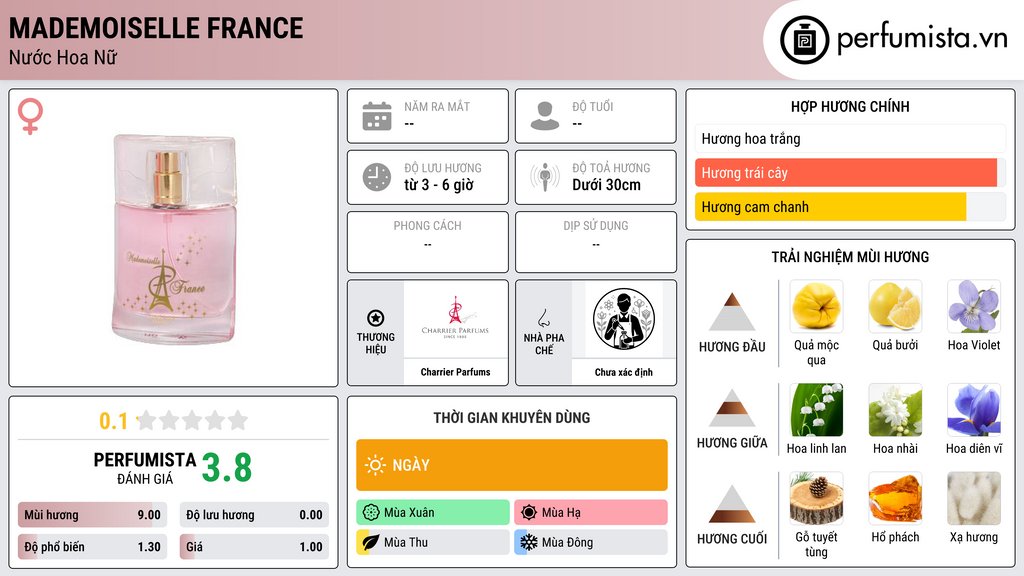The width and height of the screenshot is (1024, 576).
Task: Click the Hương cam chanh accord bar
Action: coord(850,206)
